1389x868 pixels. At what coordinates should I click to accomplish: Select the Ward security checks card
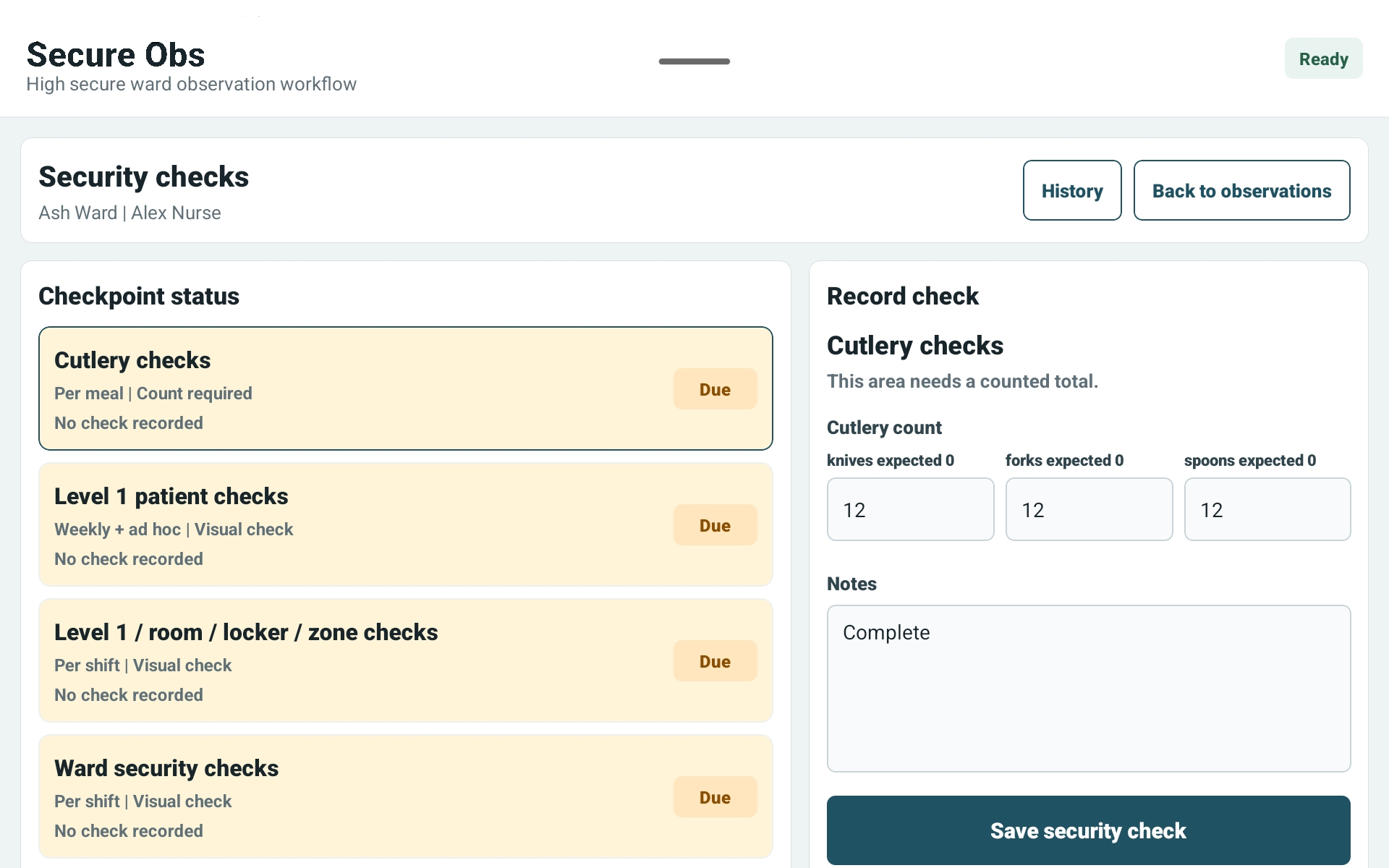[406, 796]
